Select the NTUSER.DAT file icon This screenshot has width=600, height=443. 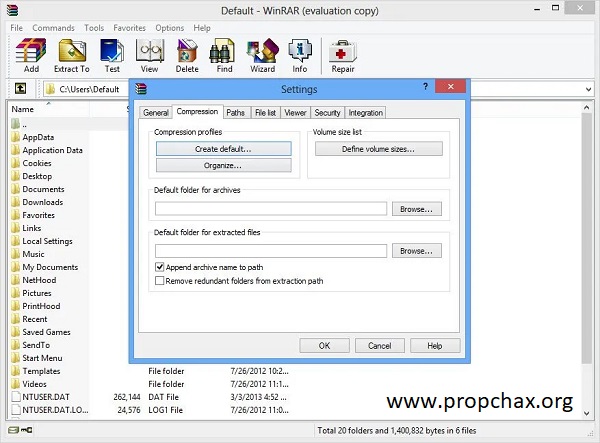tap(16, 397)
